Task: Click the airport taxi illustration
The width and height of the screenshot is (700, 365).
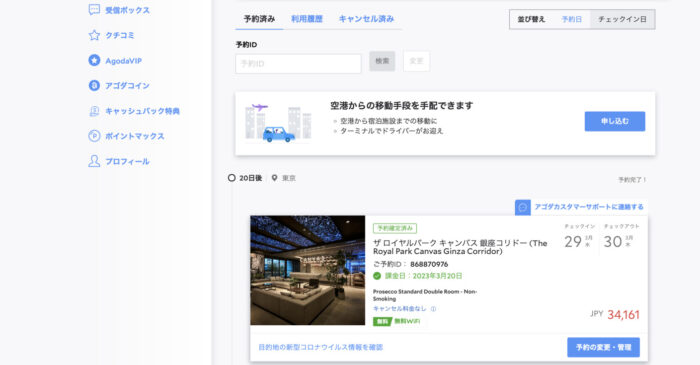Action: [278, 123]
